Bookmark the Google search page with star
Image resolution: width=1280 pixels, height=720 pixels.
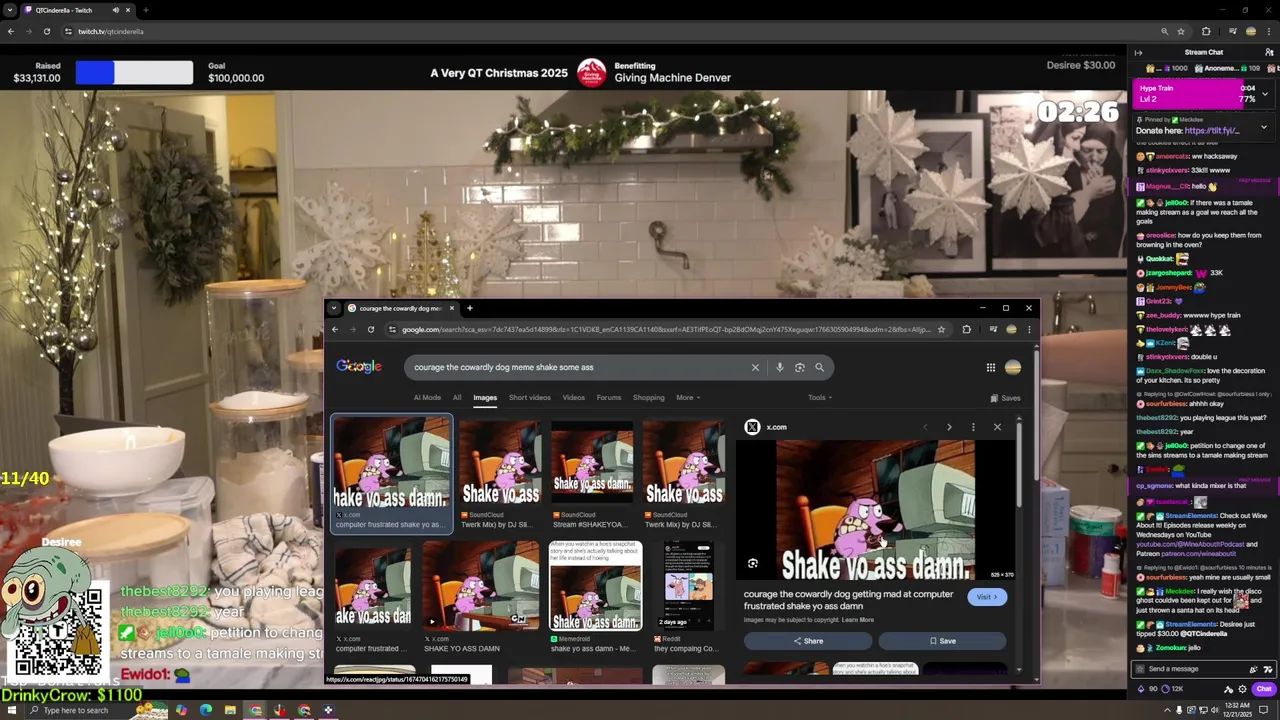click(941, 329)
